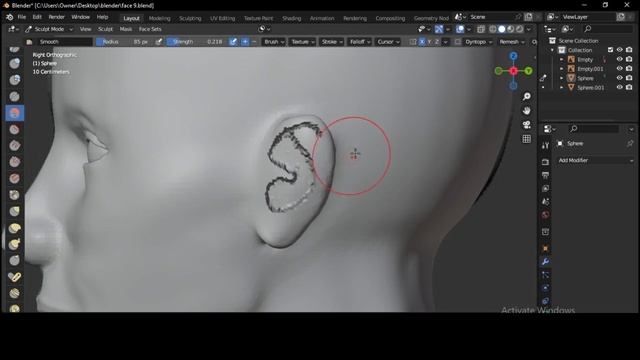The height and width of the screenshot is (360, 640).
Task: Set brush direction to Subtract (minus)
Action: pyautogui.click(x=254, y=42)
